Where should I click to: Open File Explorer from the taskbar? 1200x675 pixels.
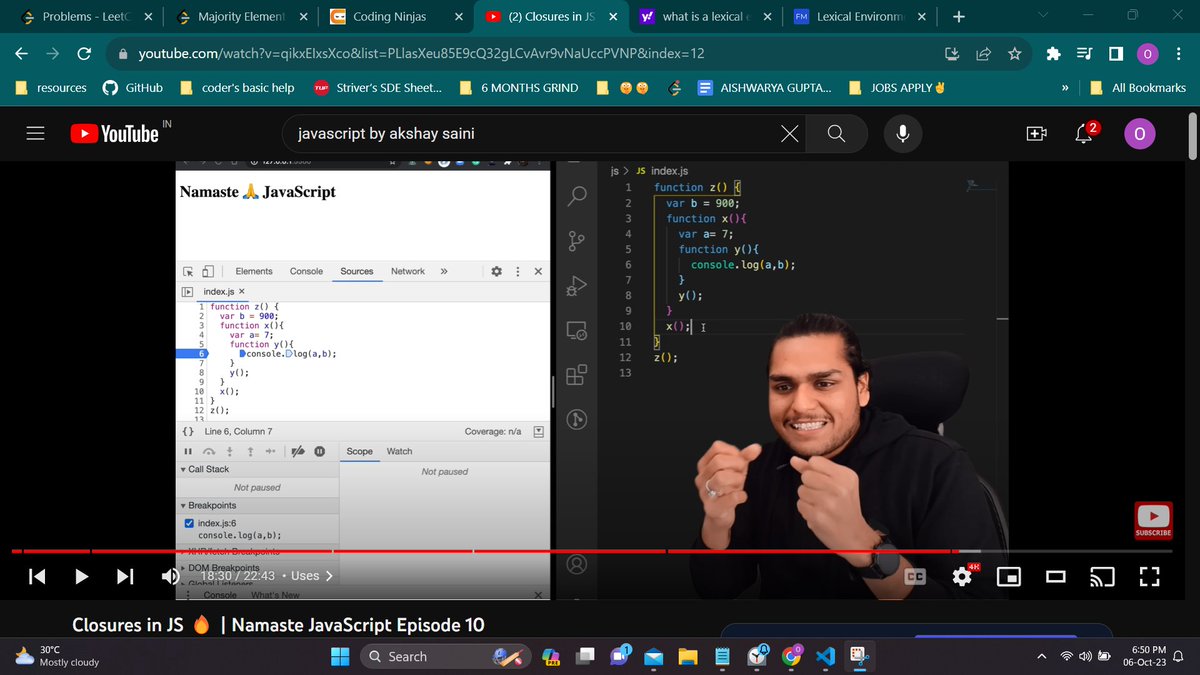point(688,656)
